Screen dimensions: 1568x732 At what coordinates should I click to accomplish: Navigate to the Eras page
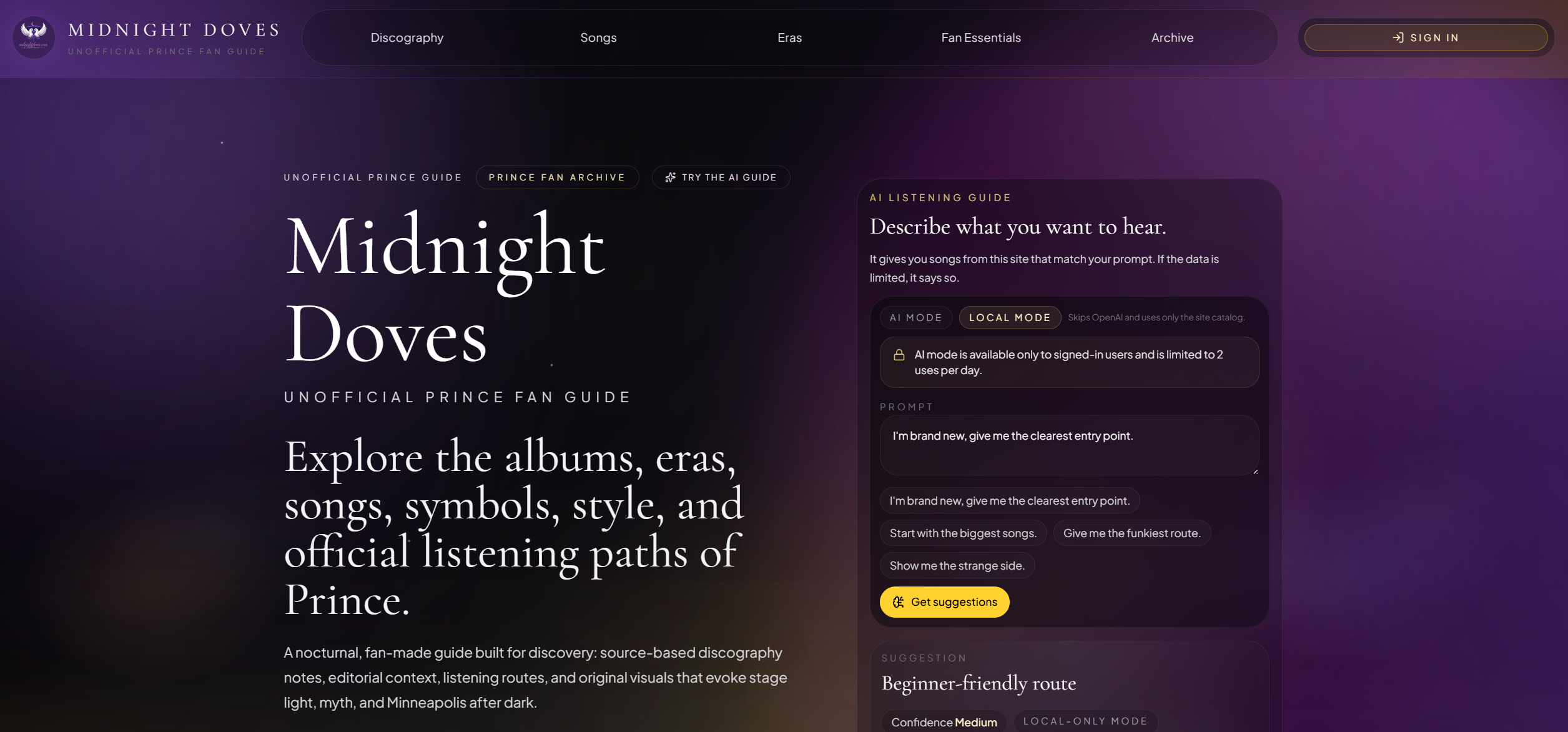789,37
